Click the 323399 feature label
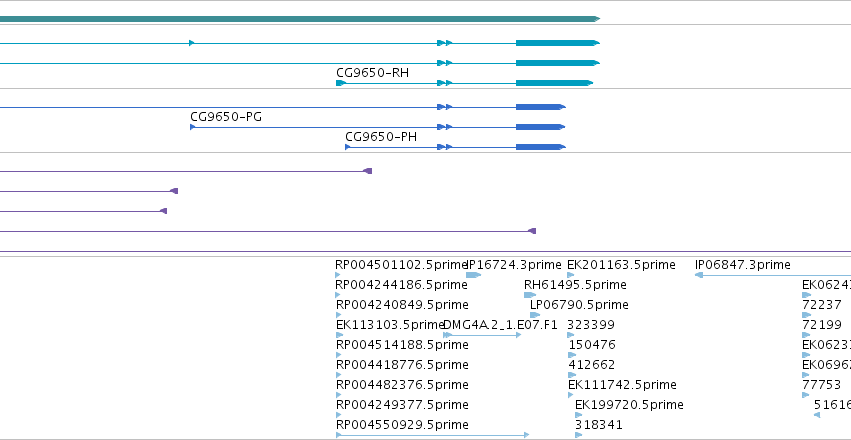Image resolution: width=851 pixels, height=440 pixels. [590, 325]
